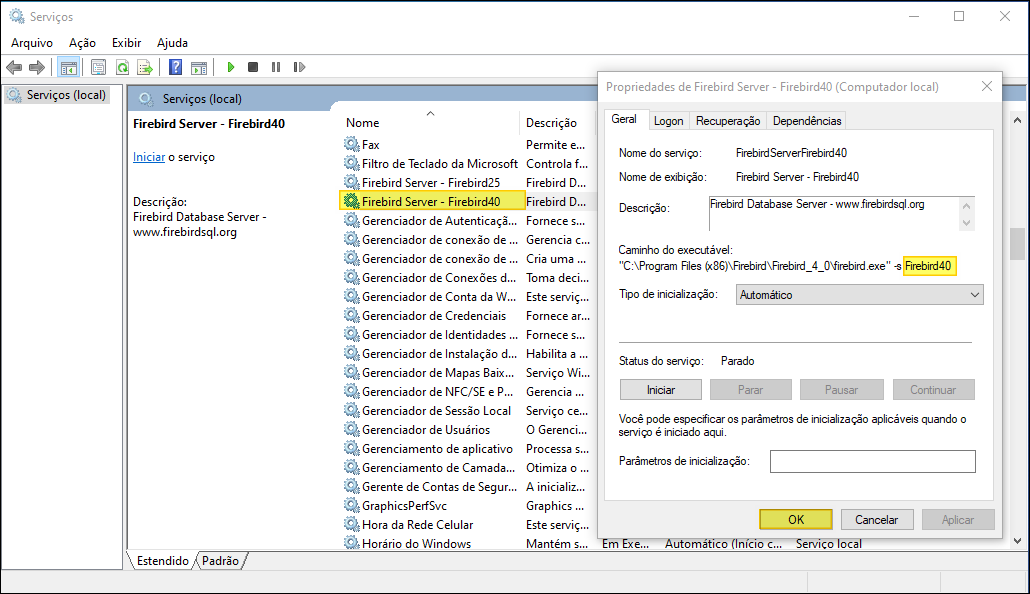Select the Gerenciador de Mapas Baix... row

tap(466, 373)
